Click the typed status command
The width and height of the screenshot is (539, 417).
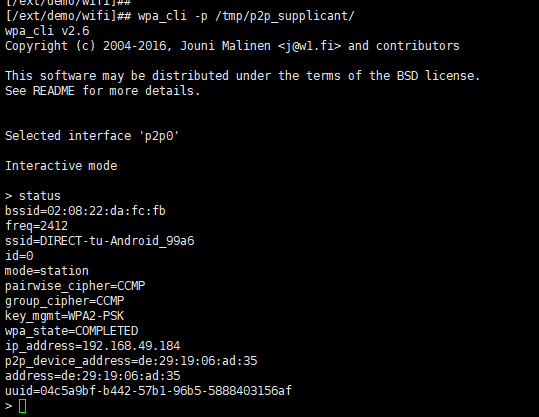(40, 196)
